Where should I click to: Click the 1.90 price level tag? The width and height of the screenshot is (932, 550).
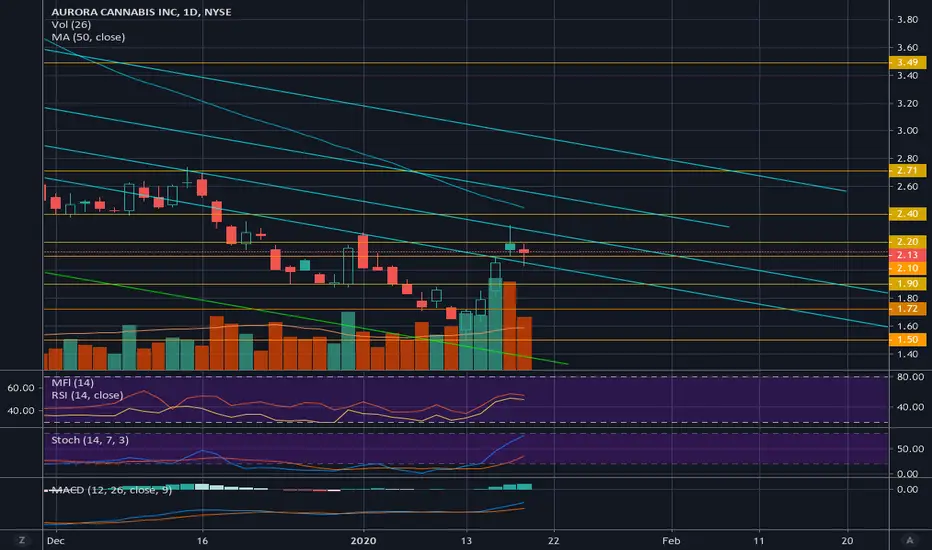pos(907,284)
